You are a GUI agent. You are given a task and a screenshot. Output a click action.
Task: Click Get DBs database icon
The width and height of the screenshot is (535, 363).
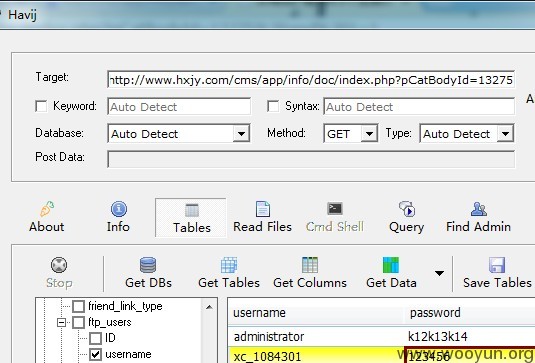[148, 265]
